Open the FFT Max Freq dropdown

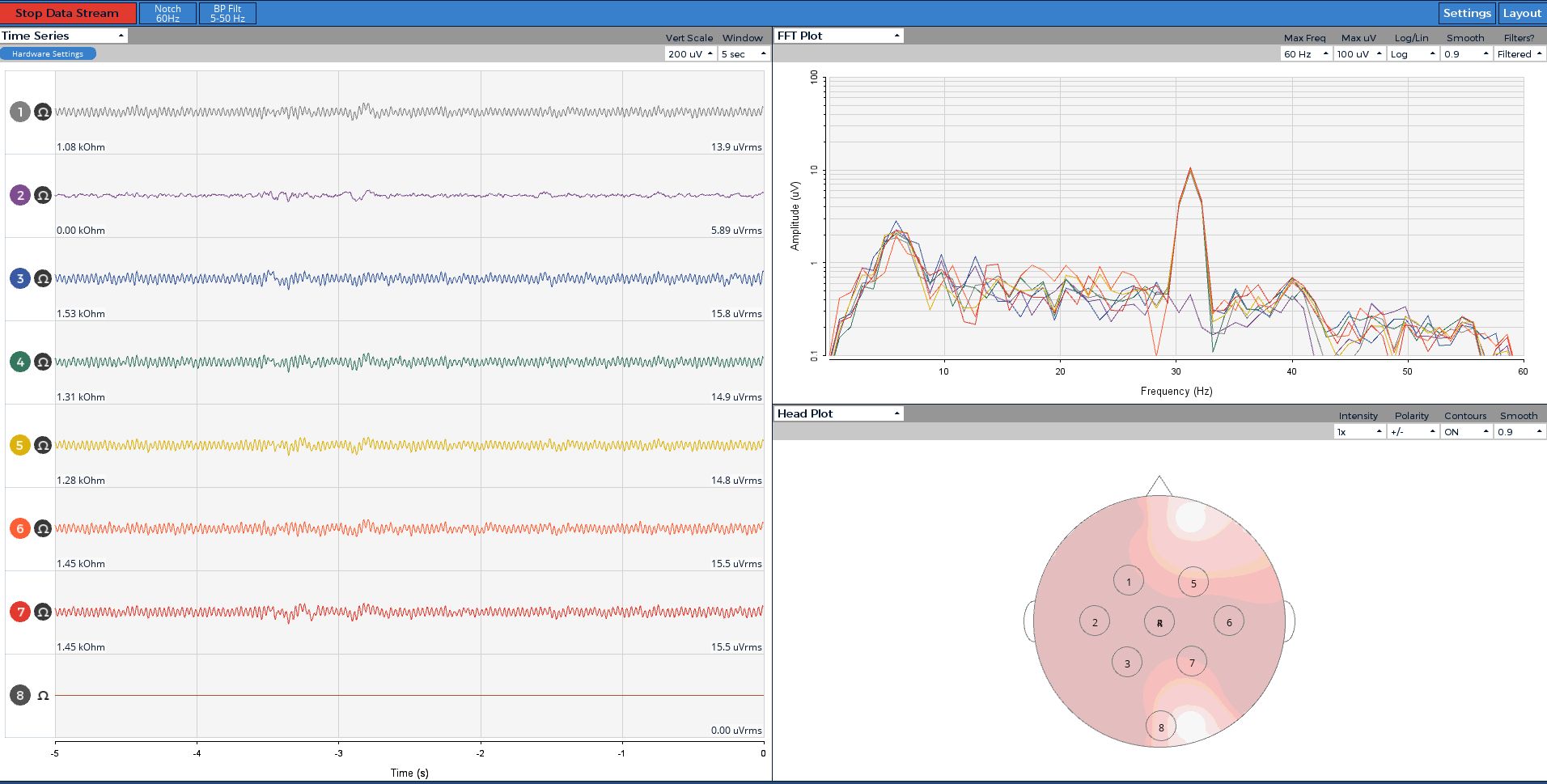click(x=1306, y=53)
